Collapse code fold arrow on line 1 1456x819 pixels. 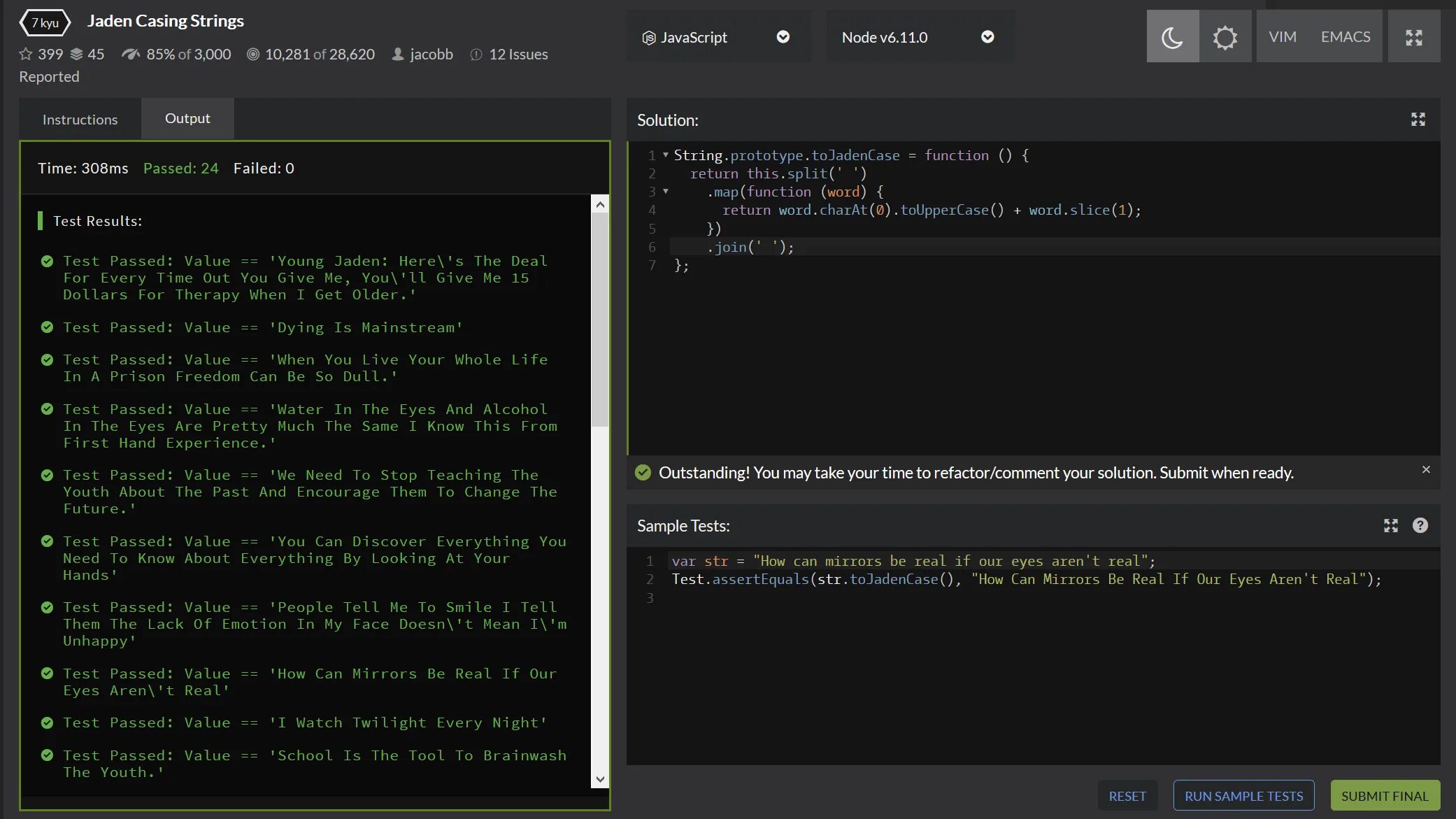pyautogui.click(x=666, y=155)
